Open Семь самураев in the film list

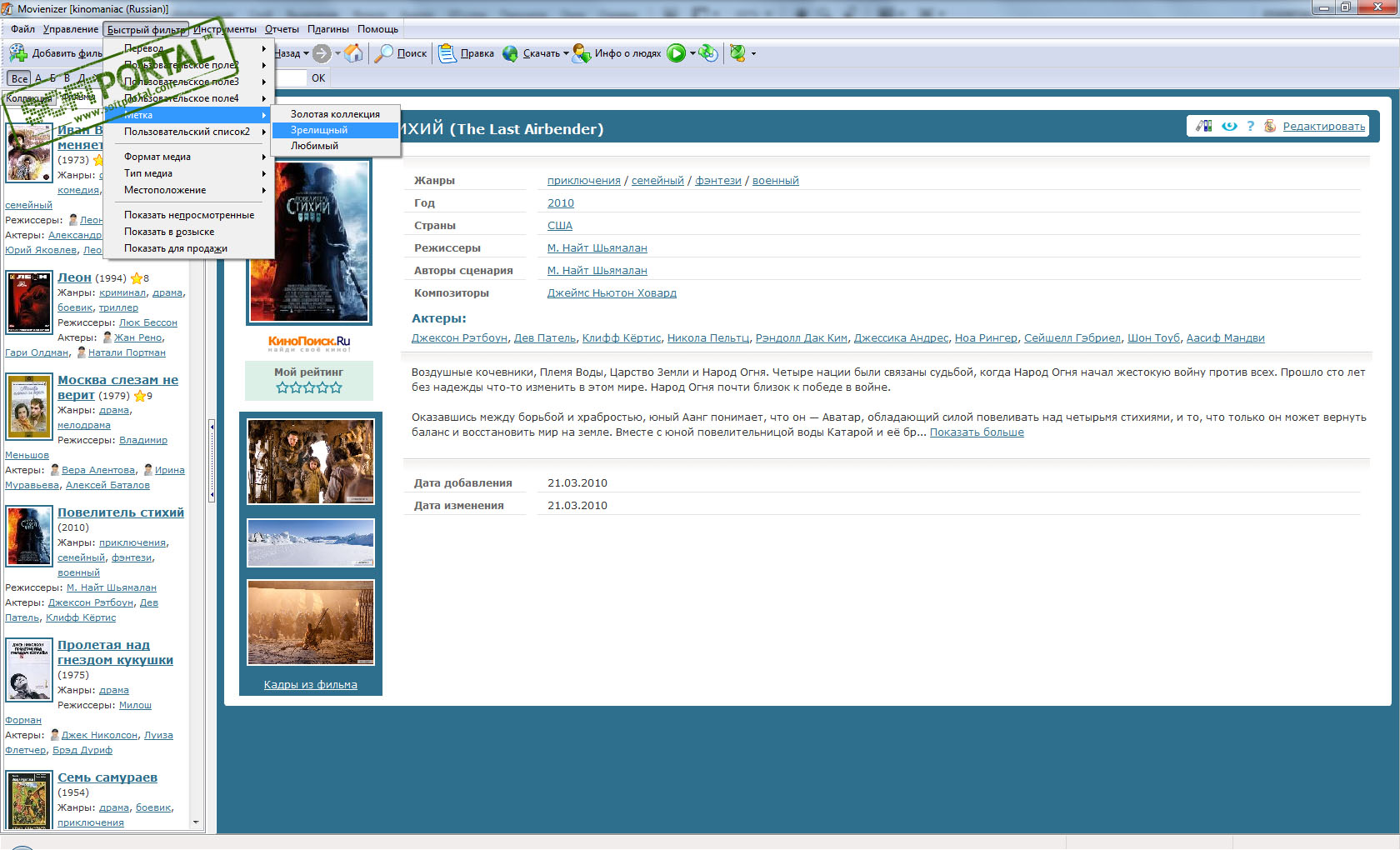click(107, 777)
